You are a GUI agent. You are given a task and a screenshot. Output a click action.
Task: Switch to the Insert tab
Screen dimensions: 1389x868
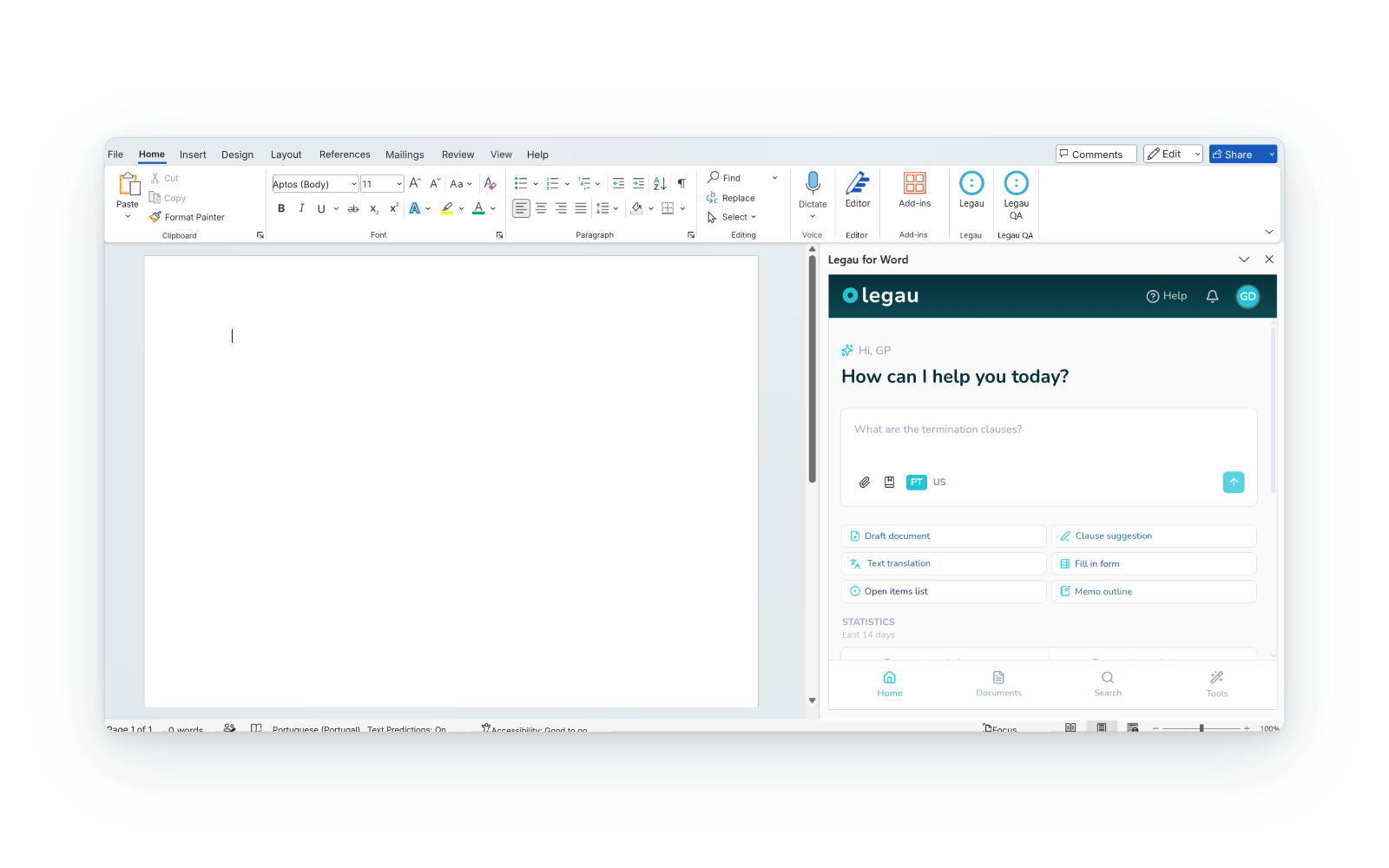[193, 155]
